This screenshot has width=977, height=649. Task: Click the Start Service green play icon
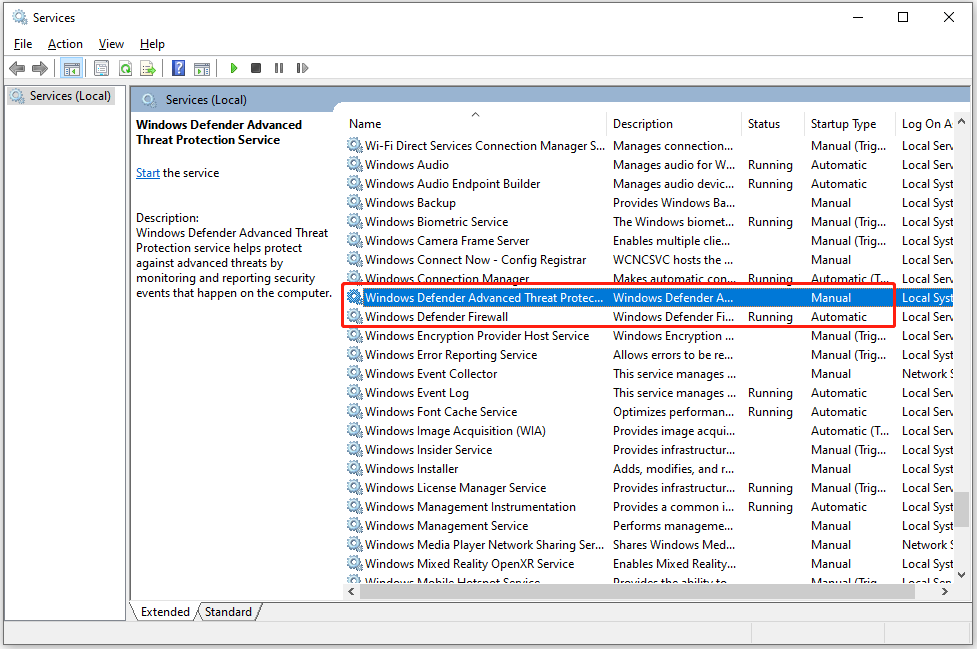click(x=233, y=67)
